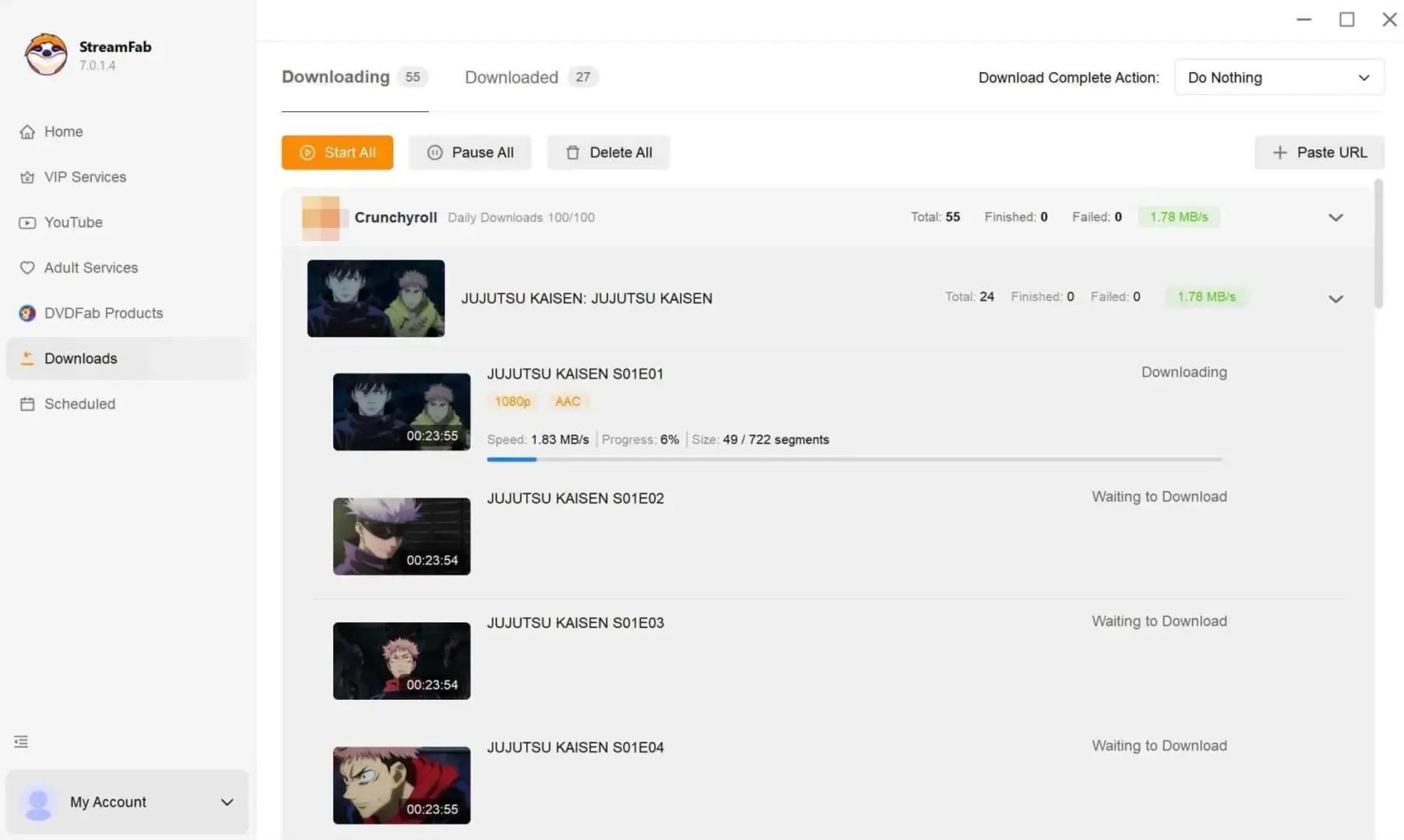Click the Paste URL button

tap(1319, 152)
